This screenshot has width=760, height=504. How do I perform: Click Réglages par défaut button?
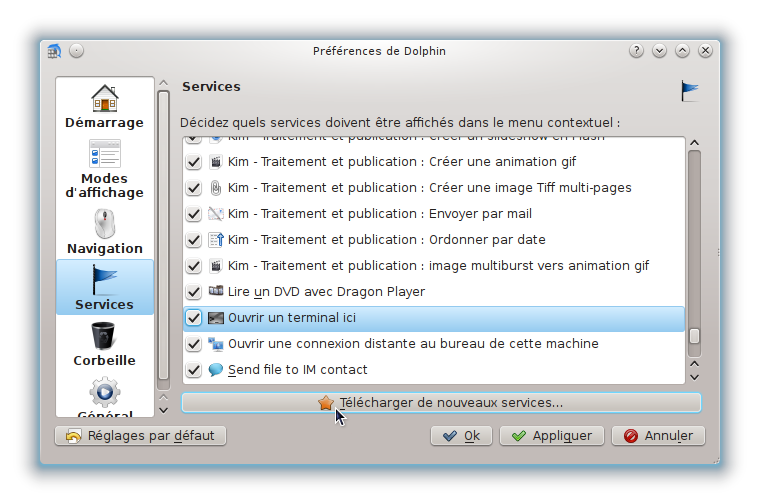141,436
